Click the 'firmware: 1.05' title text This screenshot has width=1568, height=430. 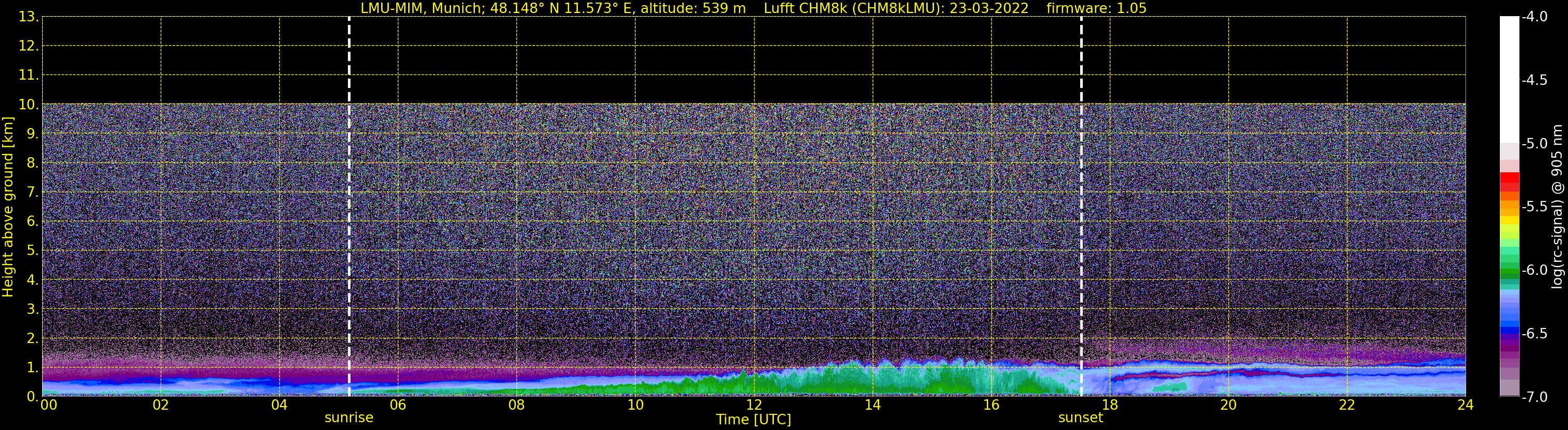point(1096,8)
